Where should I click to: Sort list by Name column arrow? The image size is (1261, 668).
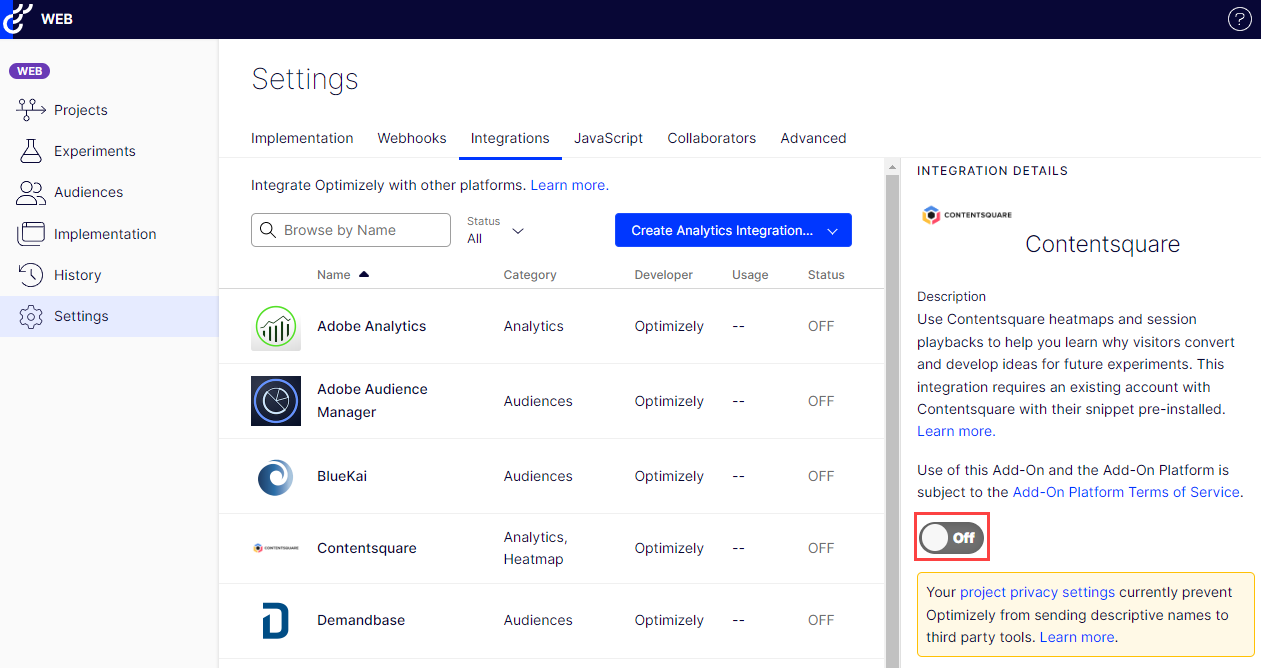click(x=364, y=274)
